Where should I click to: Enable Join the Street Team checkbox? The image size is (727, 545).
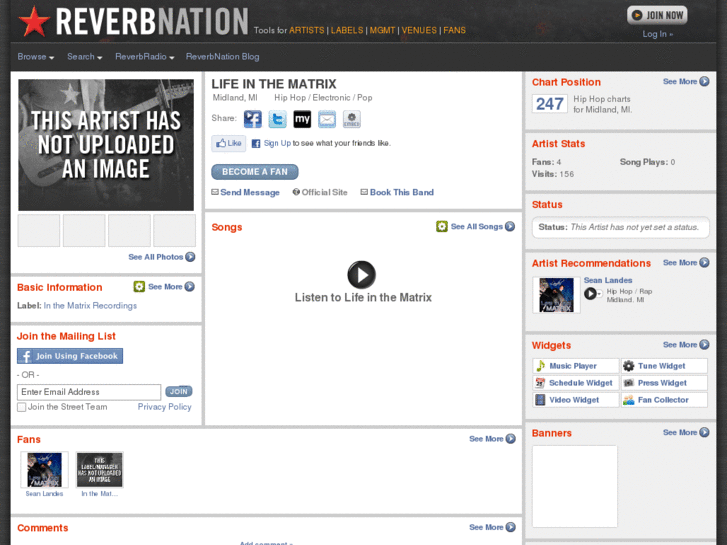21,407
